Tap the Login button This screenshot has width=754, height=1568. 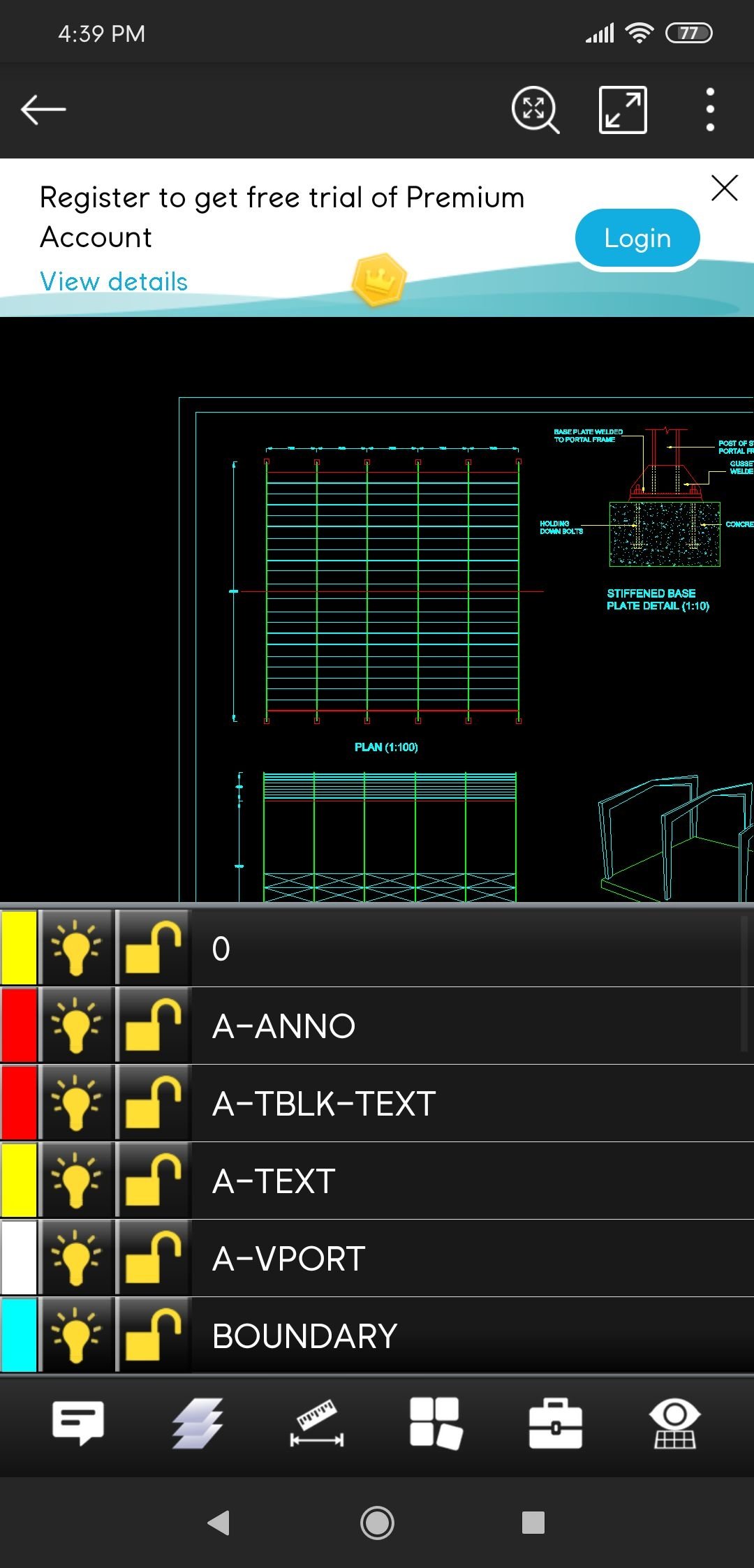click(637, 238)
